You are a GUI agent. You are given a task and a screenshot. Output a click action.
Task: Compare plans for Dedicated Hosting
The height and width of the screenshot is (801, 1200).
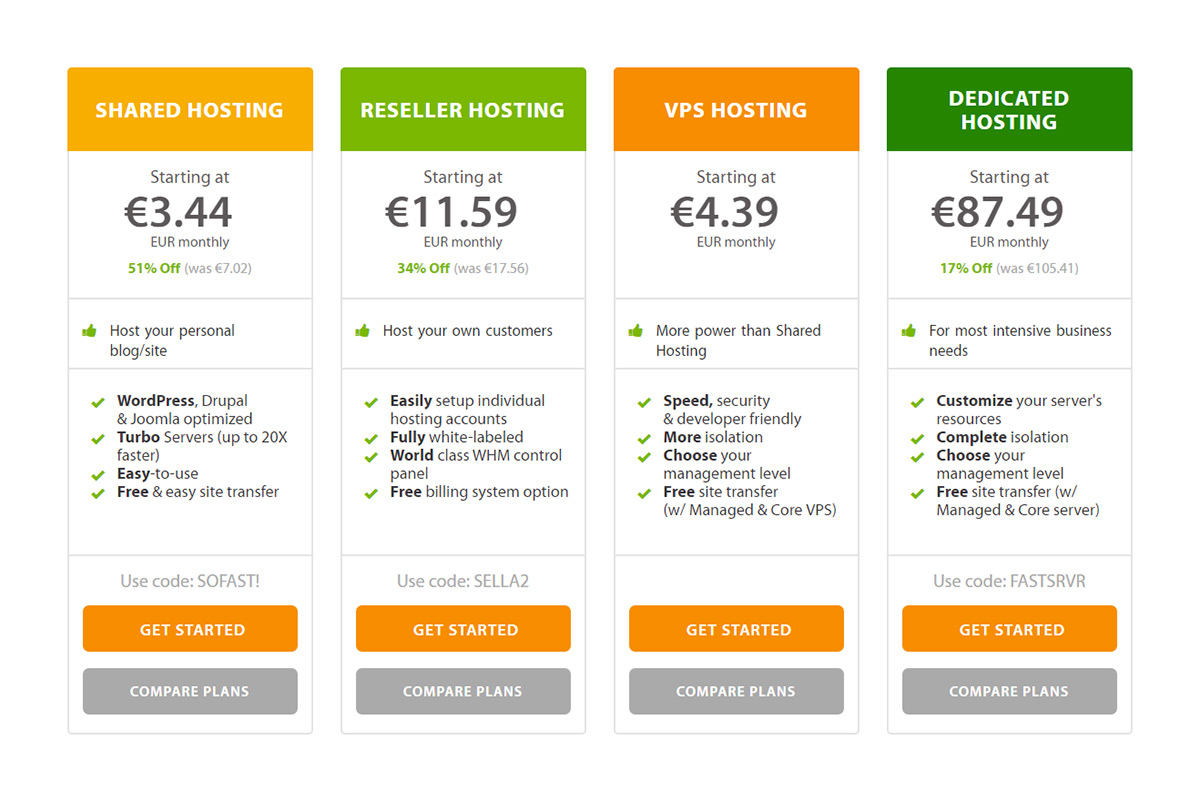[x=1009, y=691]
